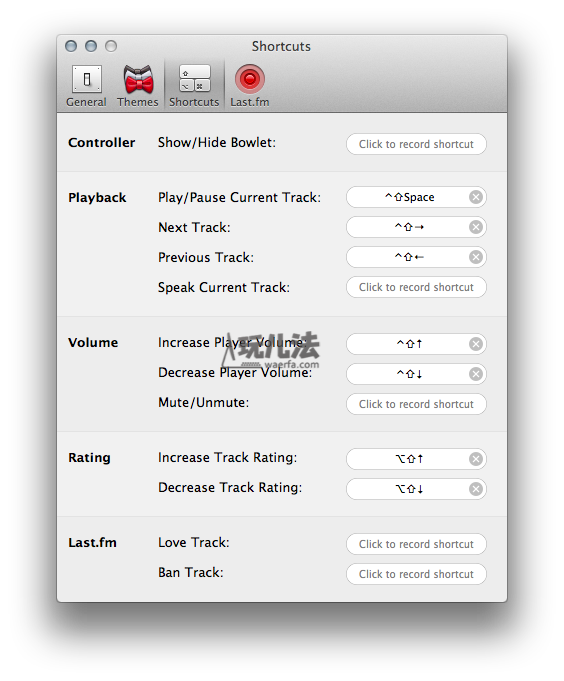Screen dimensions: 564x681
Task: Clear the Increase Track Rating shortcut
Action: [476, 459]
